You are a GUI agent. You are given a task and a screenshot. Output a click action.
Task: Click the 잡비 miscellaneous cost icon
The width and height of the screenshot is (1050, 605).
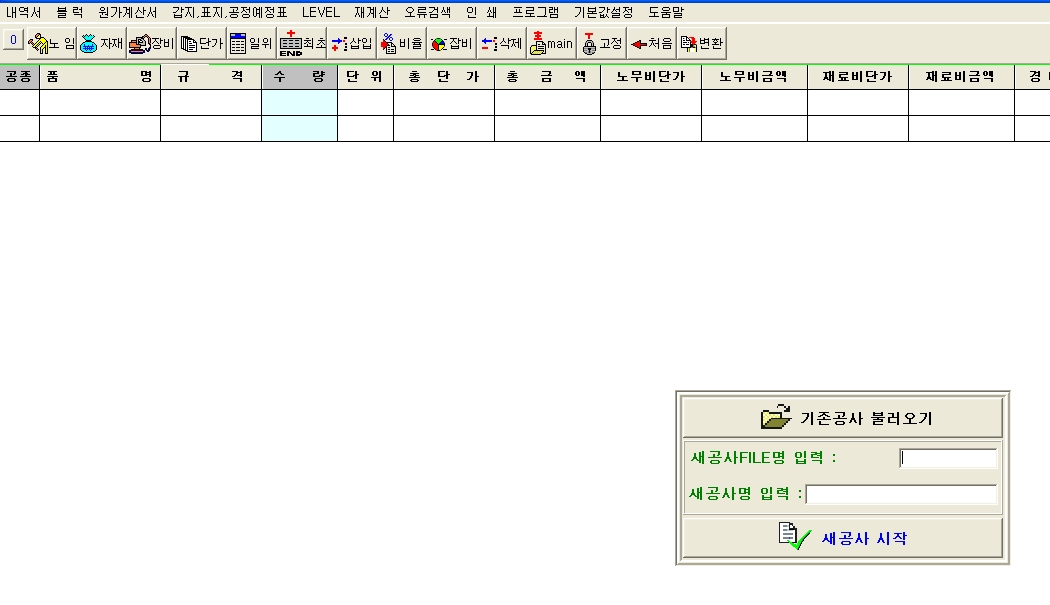tap(452, 44)
